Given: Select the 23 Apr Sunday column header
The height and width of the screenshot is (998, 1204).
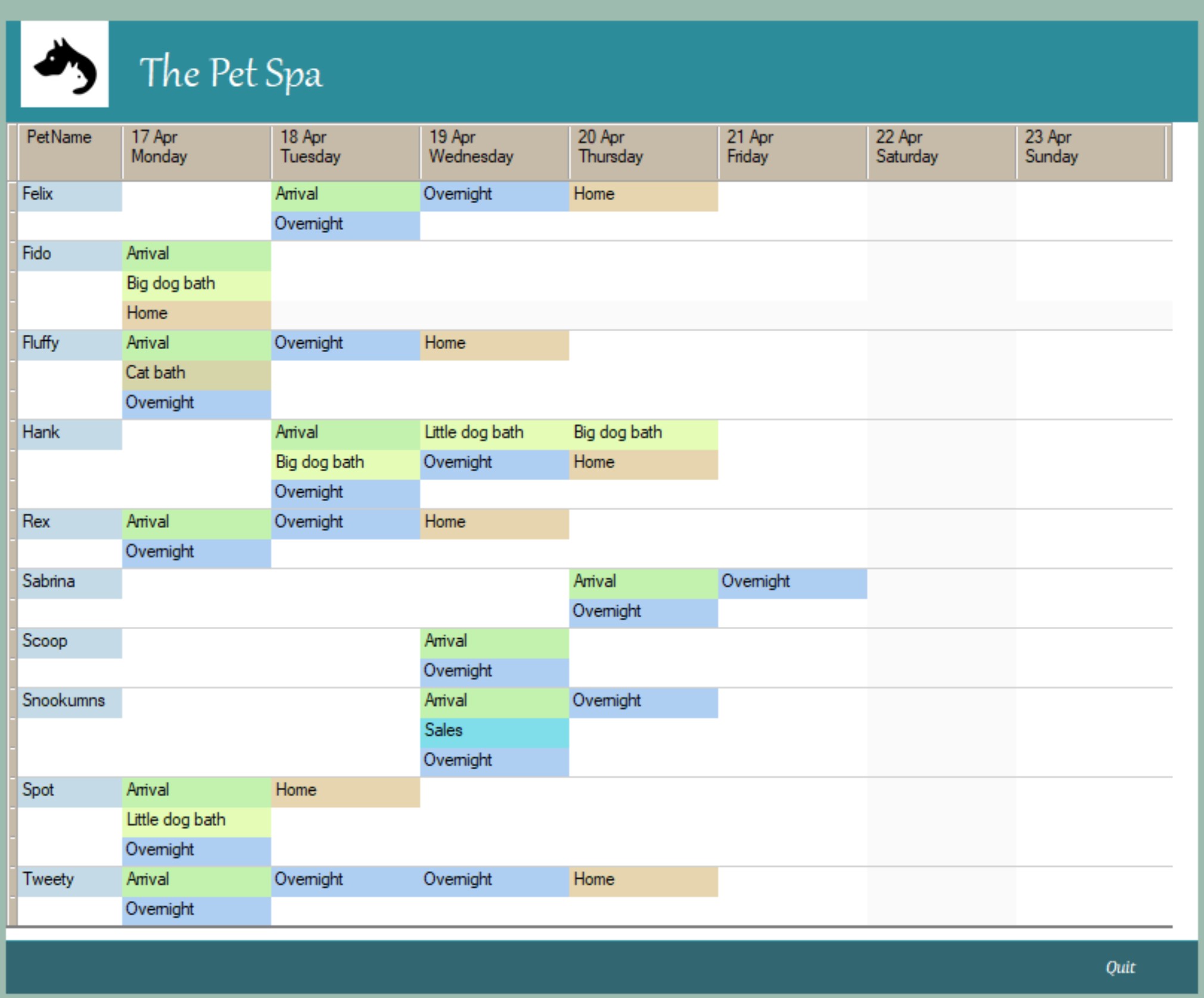Looking at the screenshot, I should (x=1090, y=152).
